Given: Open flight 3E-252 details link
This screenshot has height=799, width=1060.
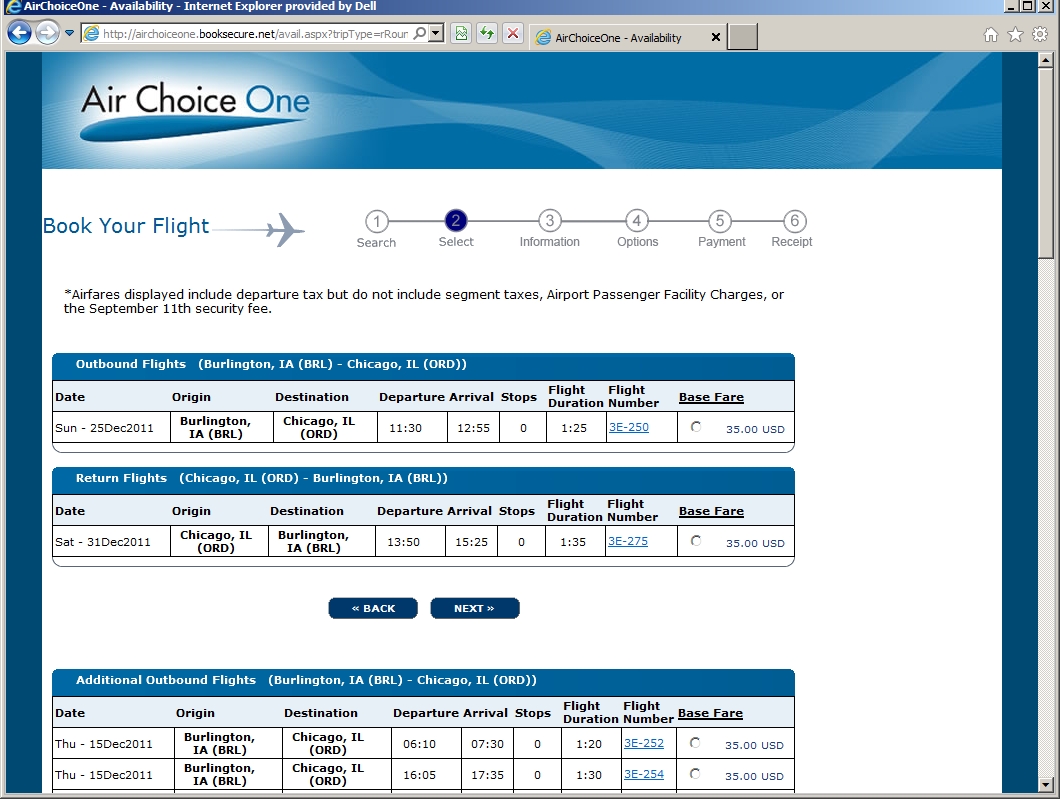Looking at the screenshot, I should (644, 744).
